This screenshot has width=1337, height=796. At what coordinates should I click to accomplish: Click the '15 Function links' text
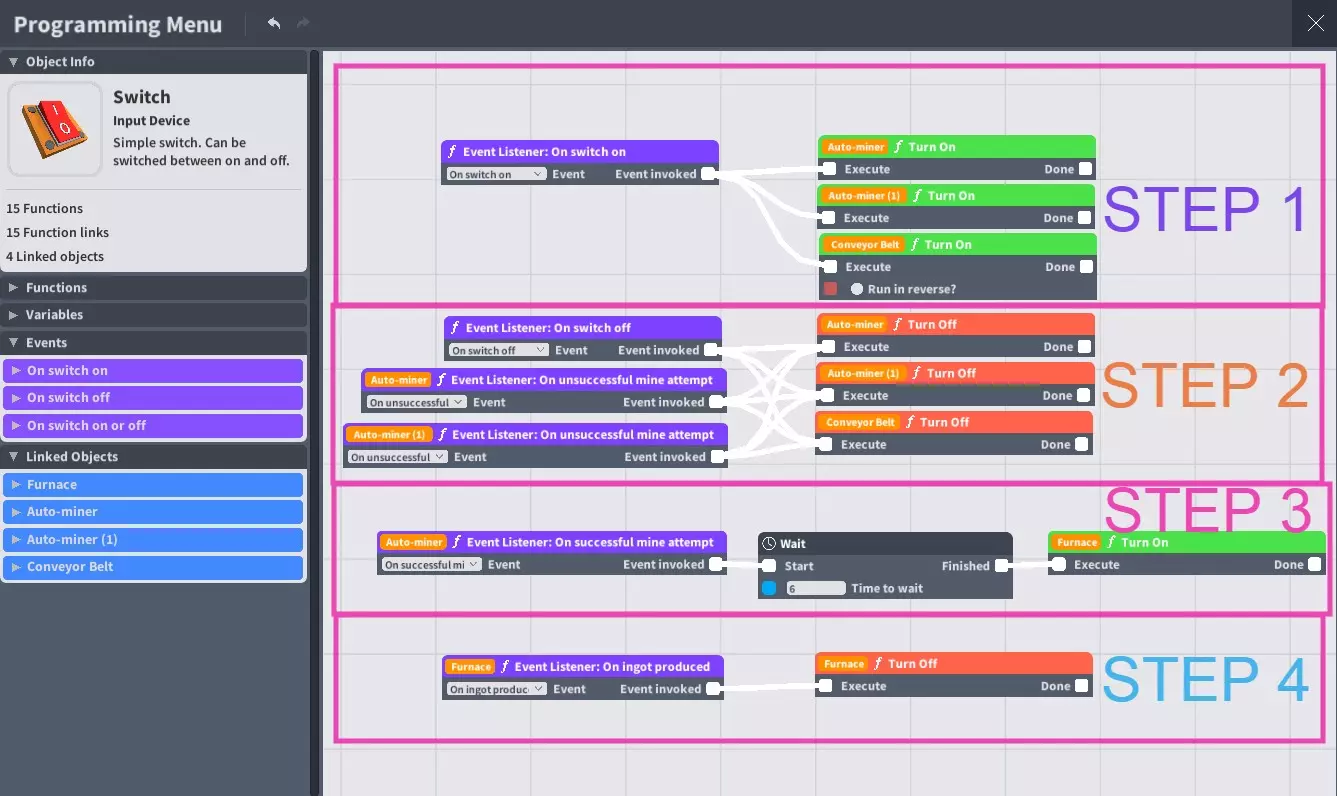click(58, 233)
